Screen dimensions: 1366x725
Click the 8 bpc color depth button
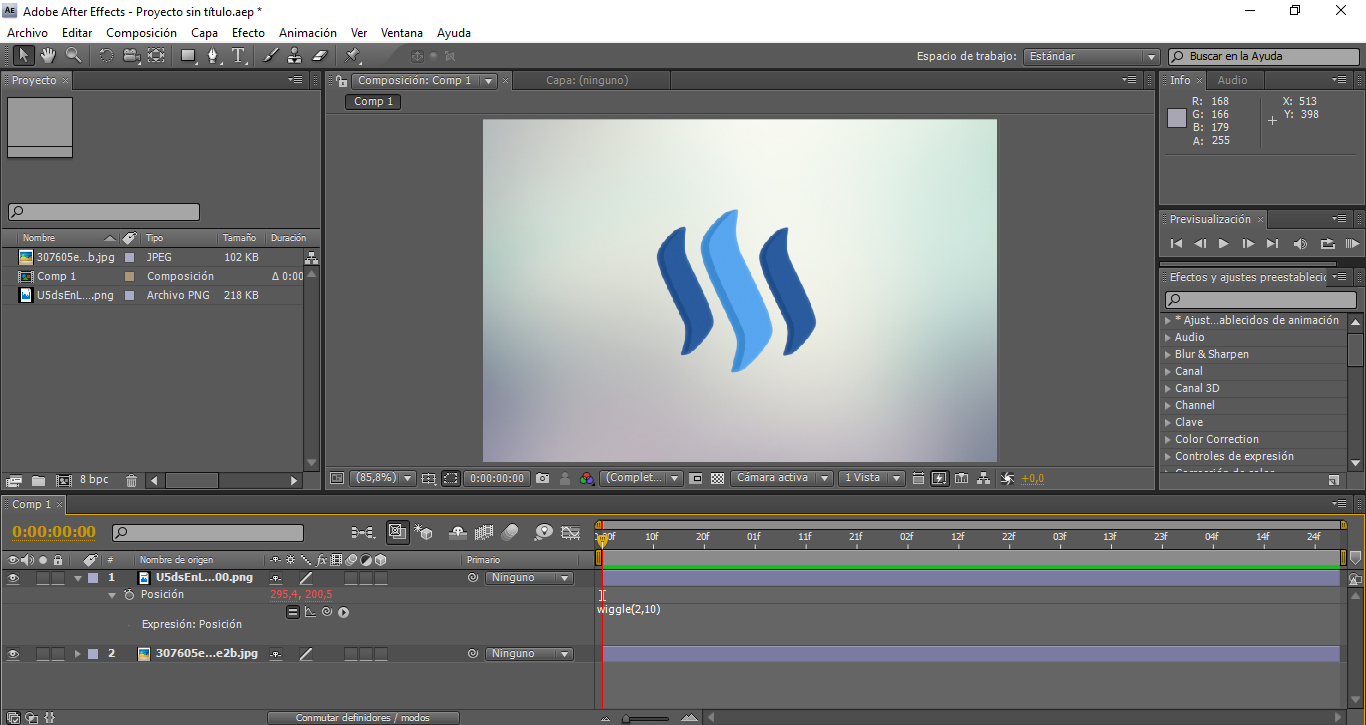(94, 480)
